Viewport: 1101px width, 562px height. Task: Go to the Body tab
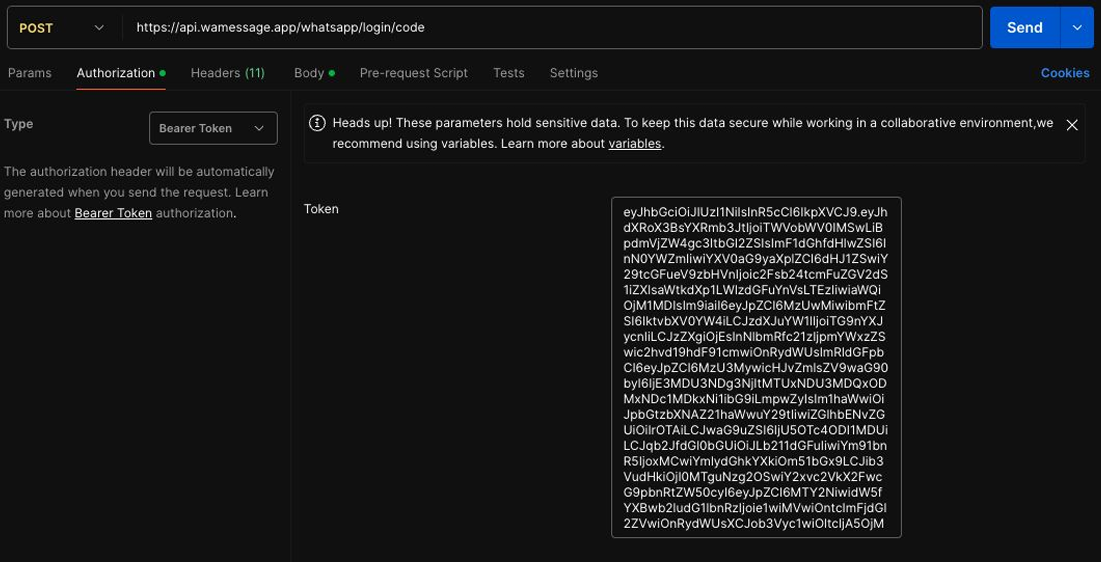pos(309,73)
